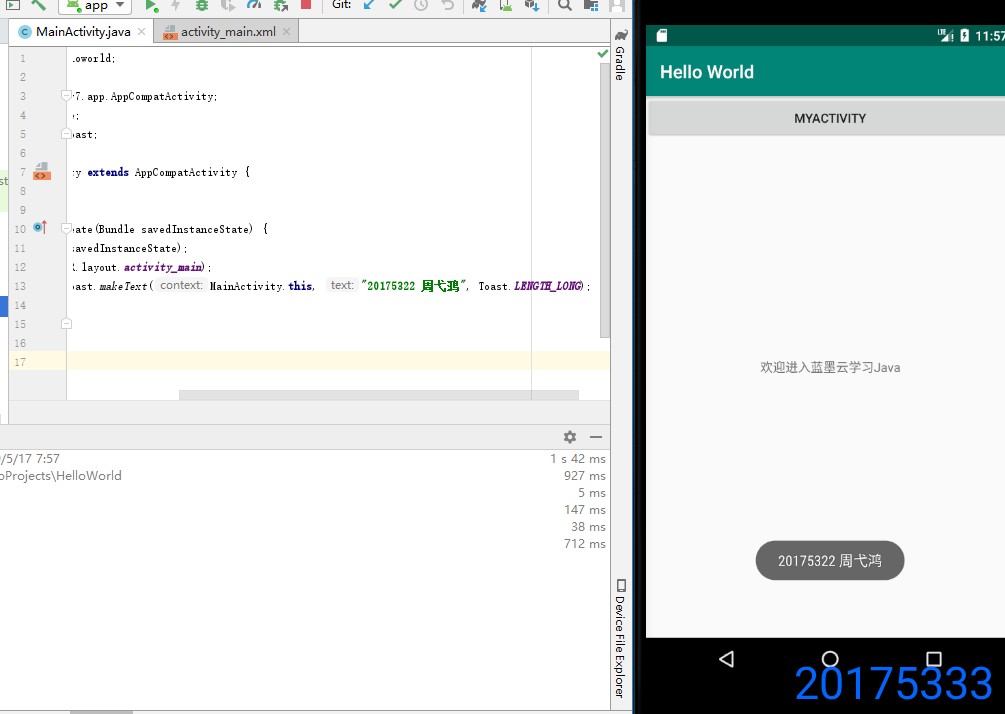Click the editor vertical scrollbar
The width and height of the screenshot is (1005, 714).
(x=604, y=199)
